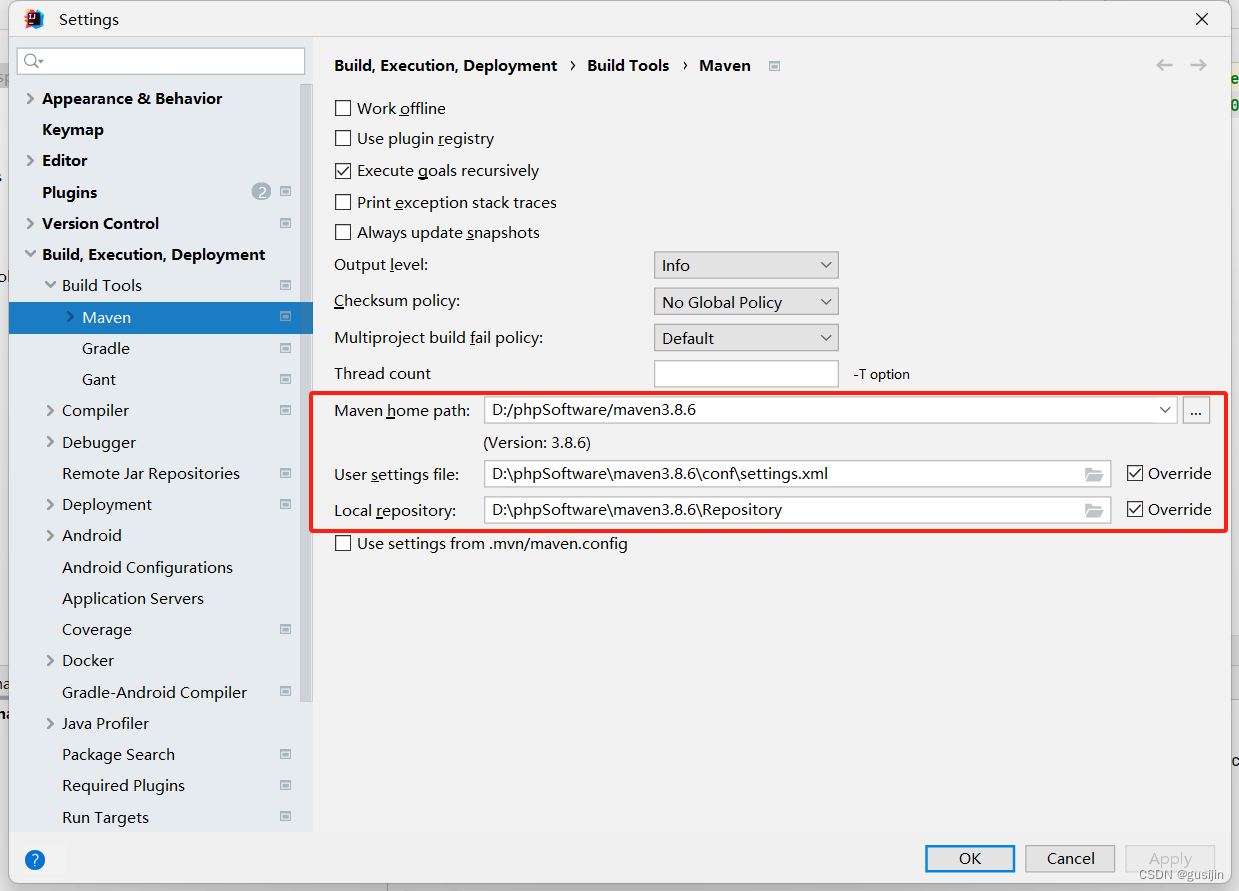
Task: Select Application Servers in tree
Action: [133, 598]
